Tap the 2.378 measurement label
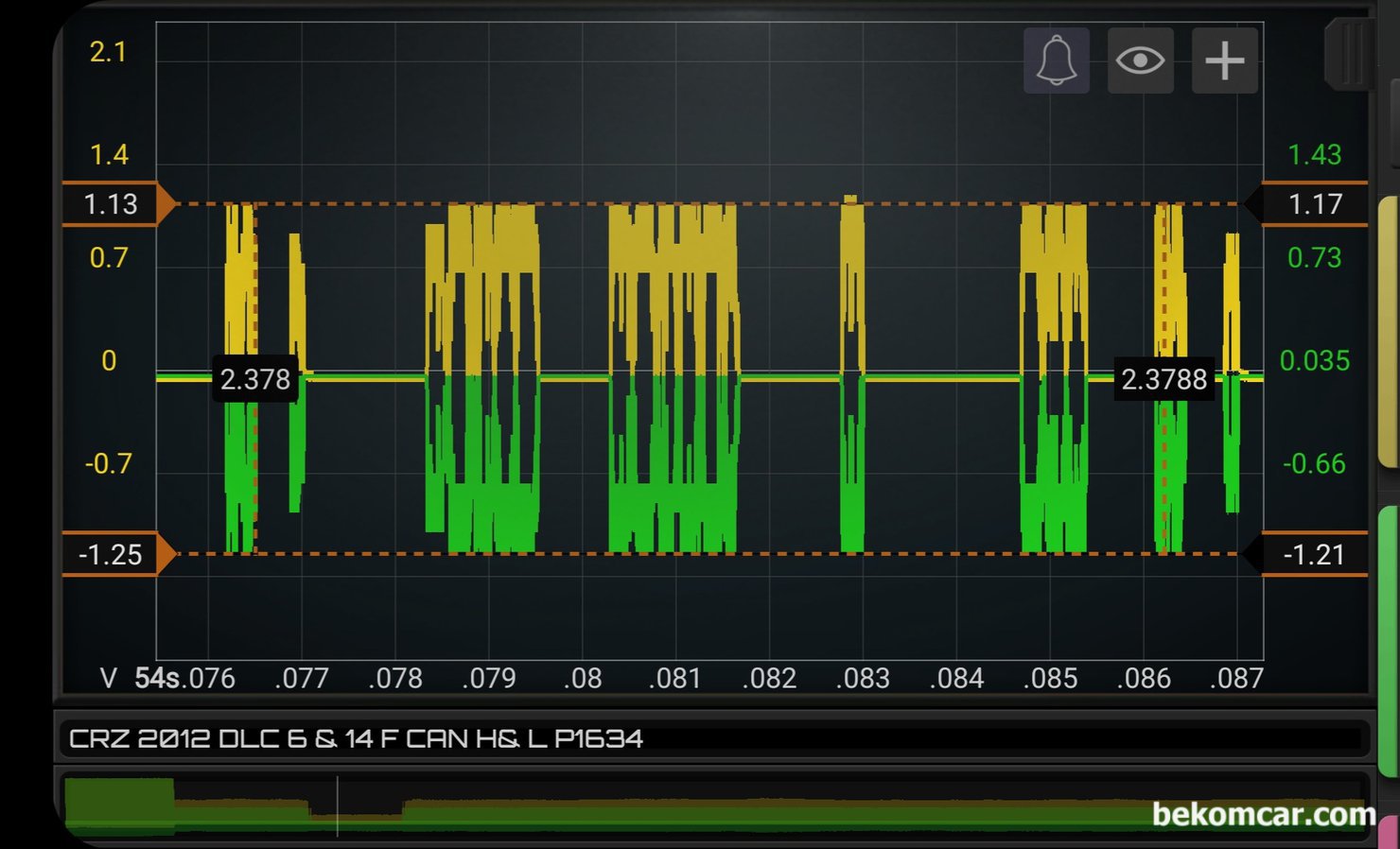The image size is (1400, 849). pos(254,379)
